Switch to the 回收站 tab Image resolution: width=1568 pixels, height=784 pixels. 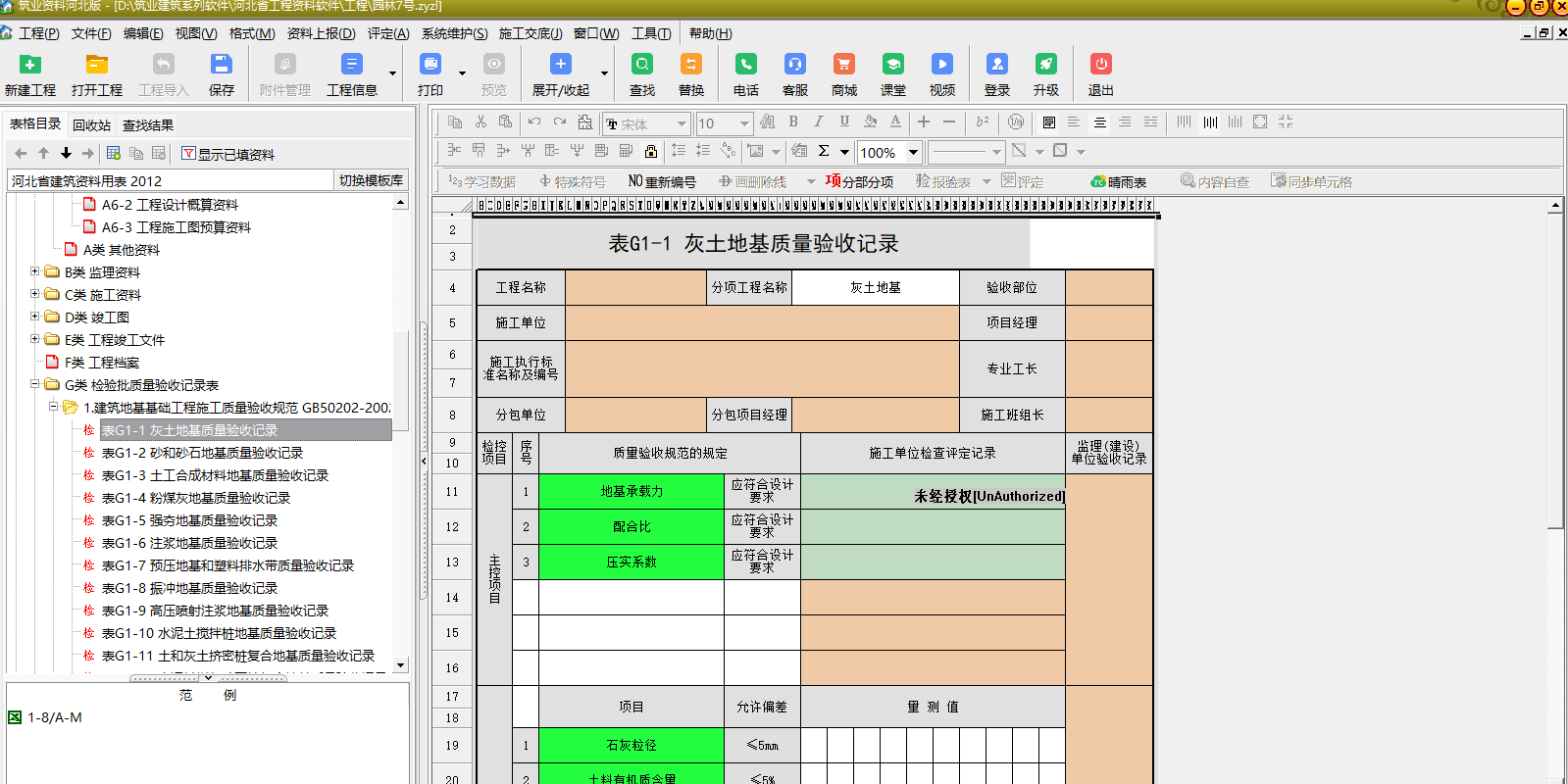tap(91, 125)
